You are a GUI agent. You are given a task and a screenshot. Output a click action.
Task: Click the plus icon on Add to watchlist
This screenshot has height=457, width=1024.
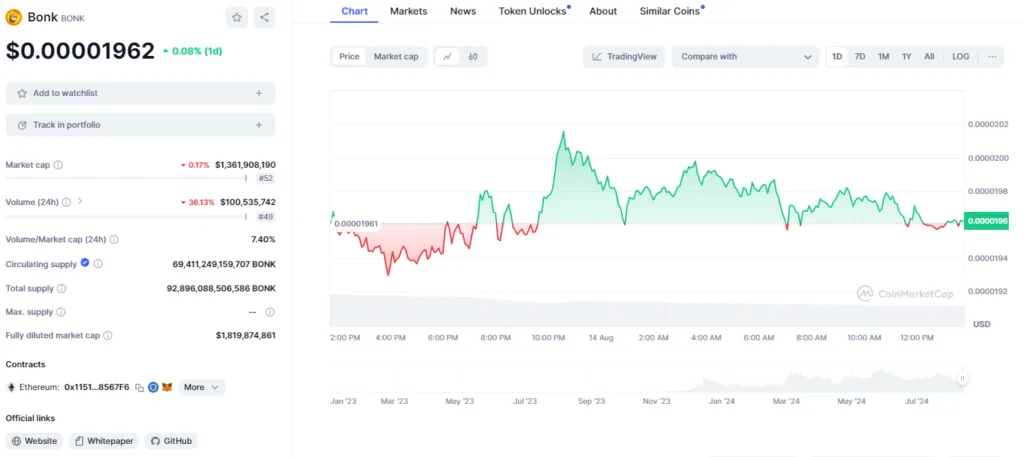click(259, 93)
